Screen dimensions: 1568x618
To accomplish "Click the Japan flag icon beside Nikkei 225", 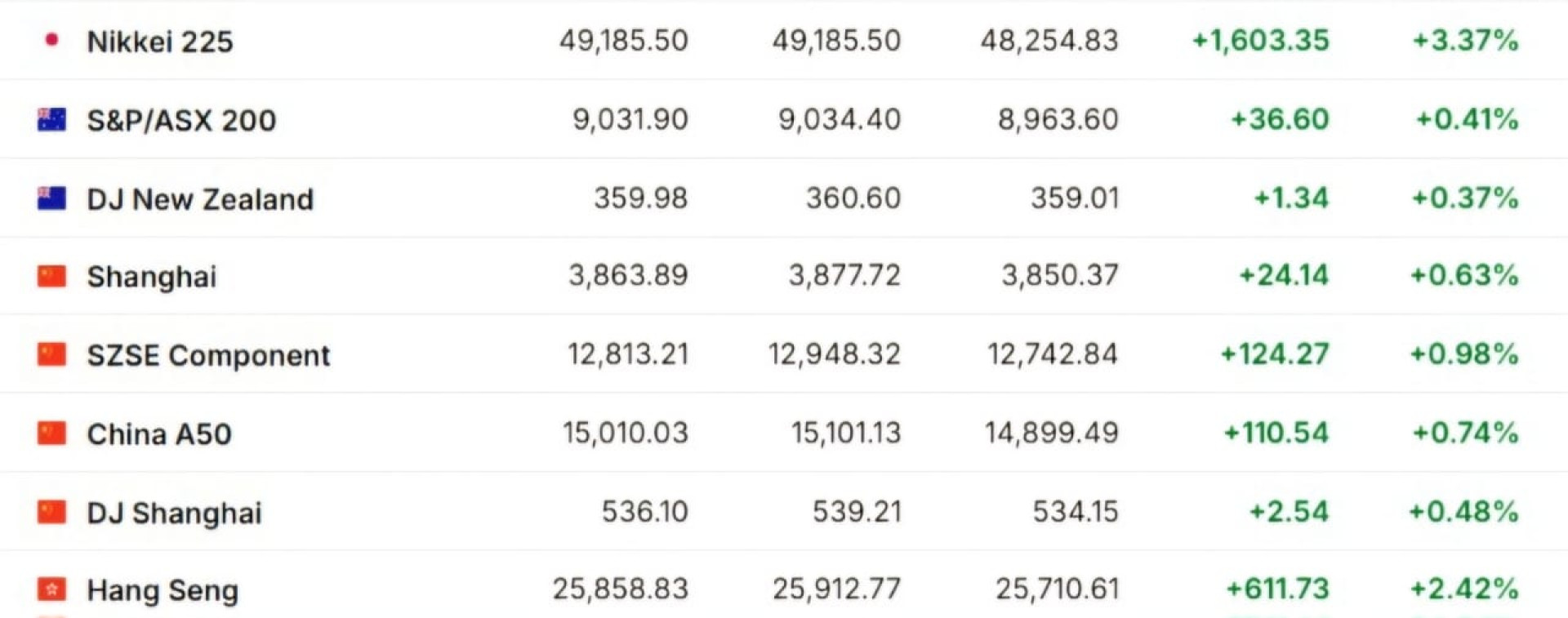I will 51,40.
